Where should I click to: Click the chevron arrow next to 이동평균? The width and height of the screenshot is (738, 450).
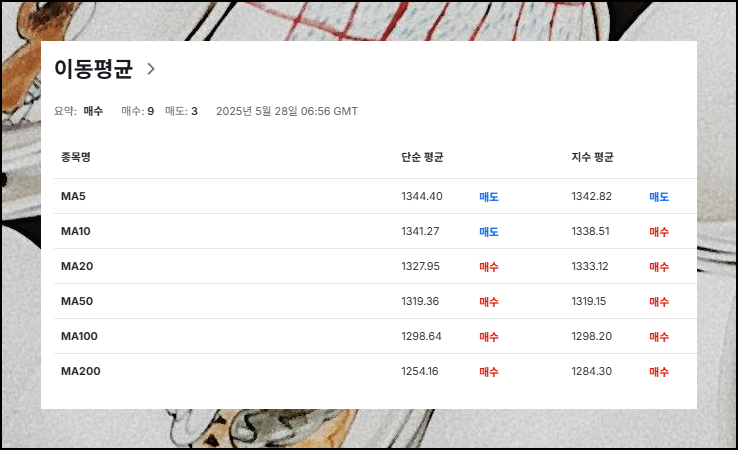151,69
